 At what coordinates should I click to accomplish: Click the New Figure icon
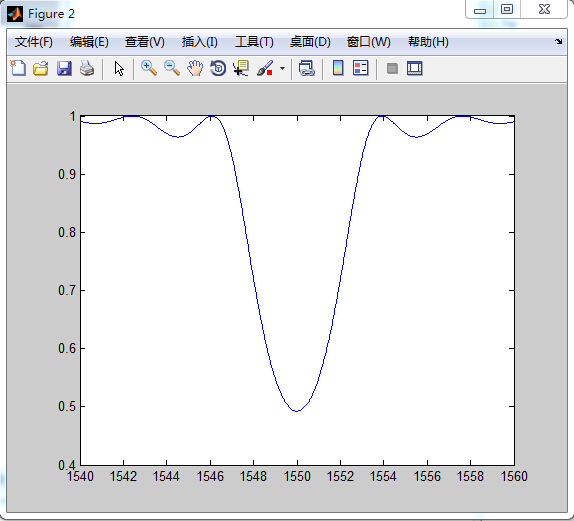coord(18,68)
